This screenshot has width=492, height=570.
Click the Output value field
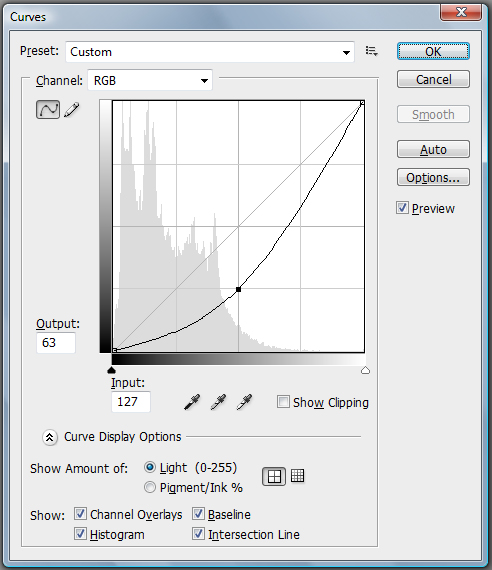[x=56, y=343]
